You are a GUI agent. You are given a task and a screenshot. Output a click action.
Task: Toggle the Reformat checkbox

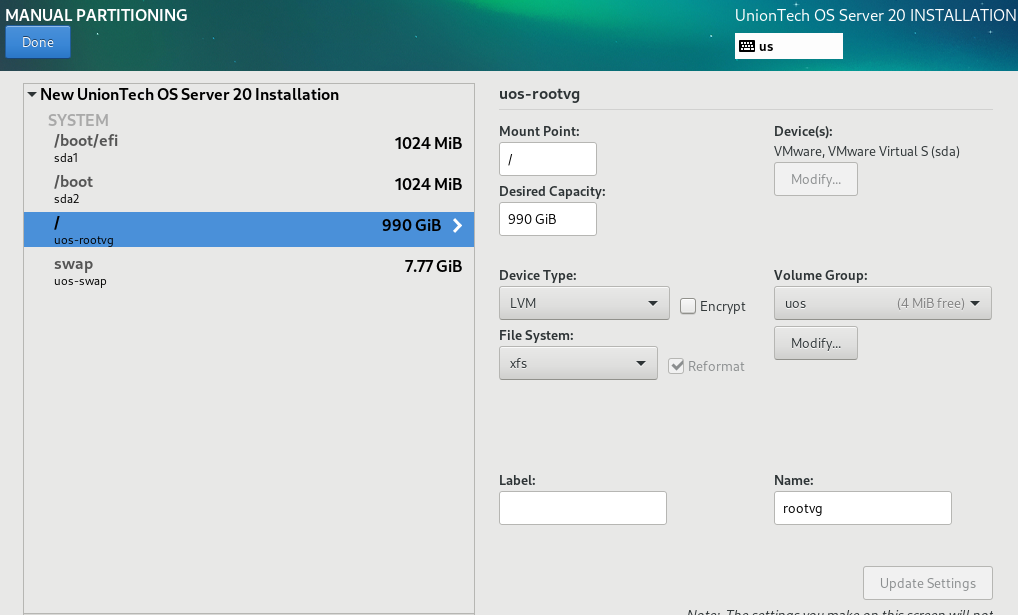[676, 366]
